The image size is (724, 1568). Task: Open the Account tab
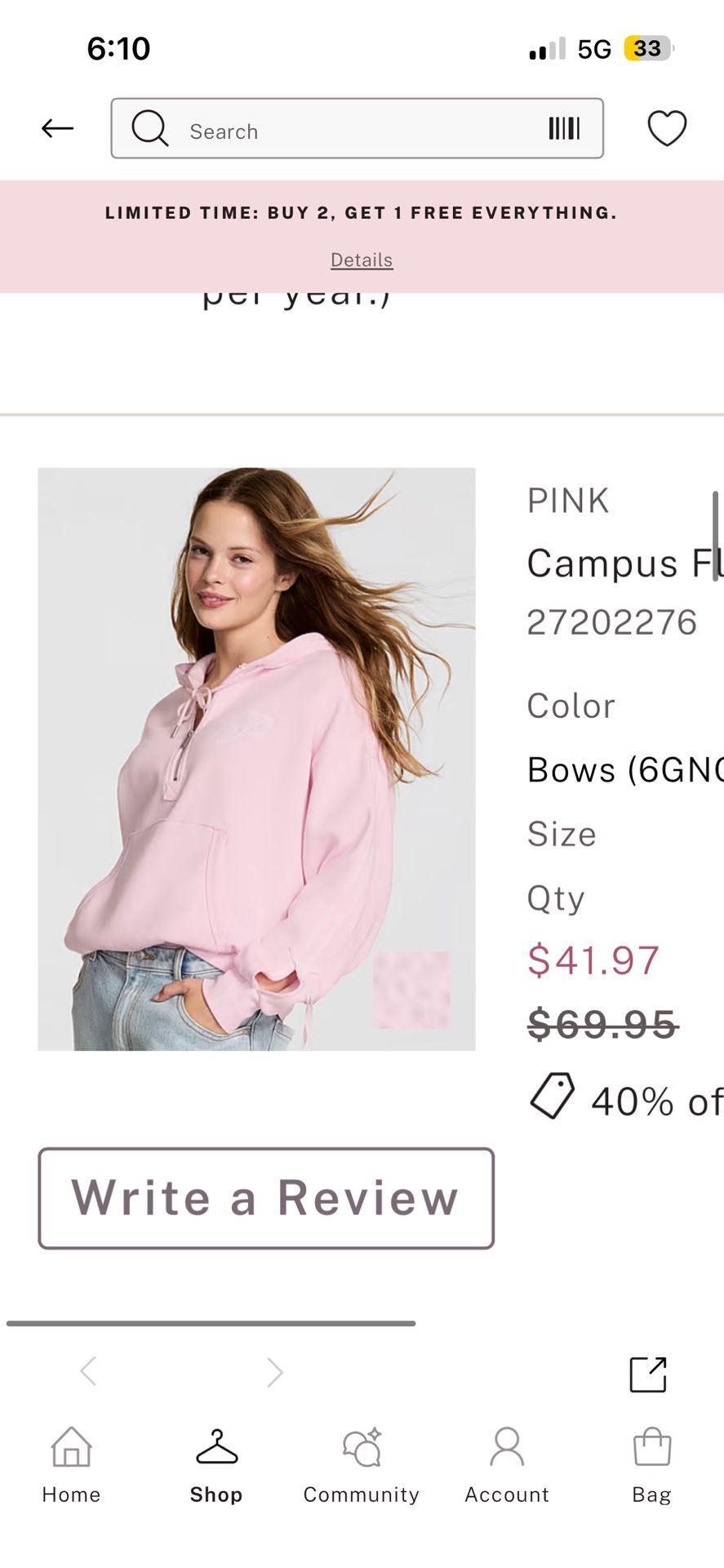507,1463
